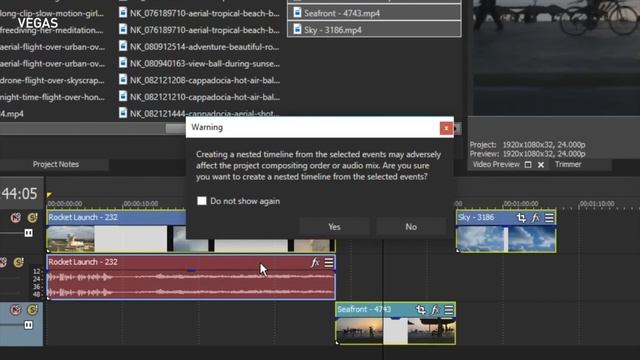Open the Rocket Launch audio event menu

(x=329, y=262)
